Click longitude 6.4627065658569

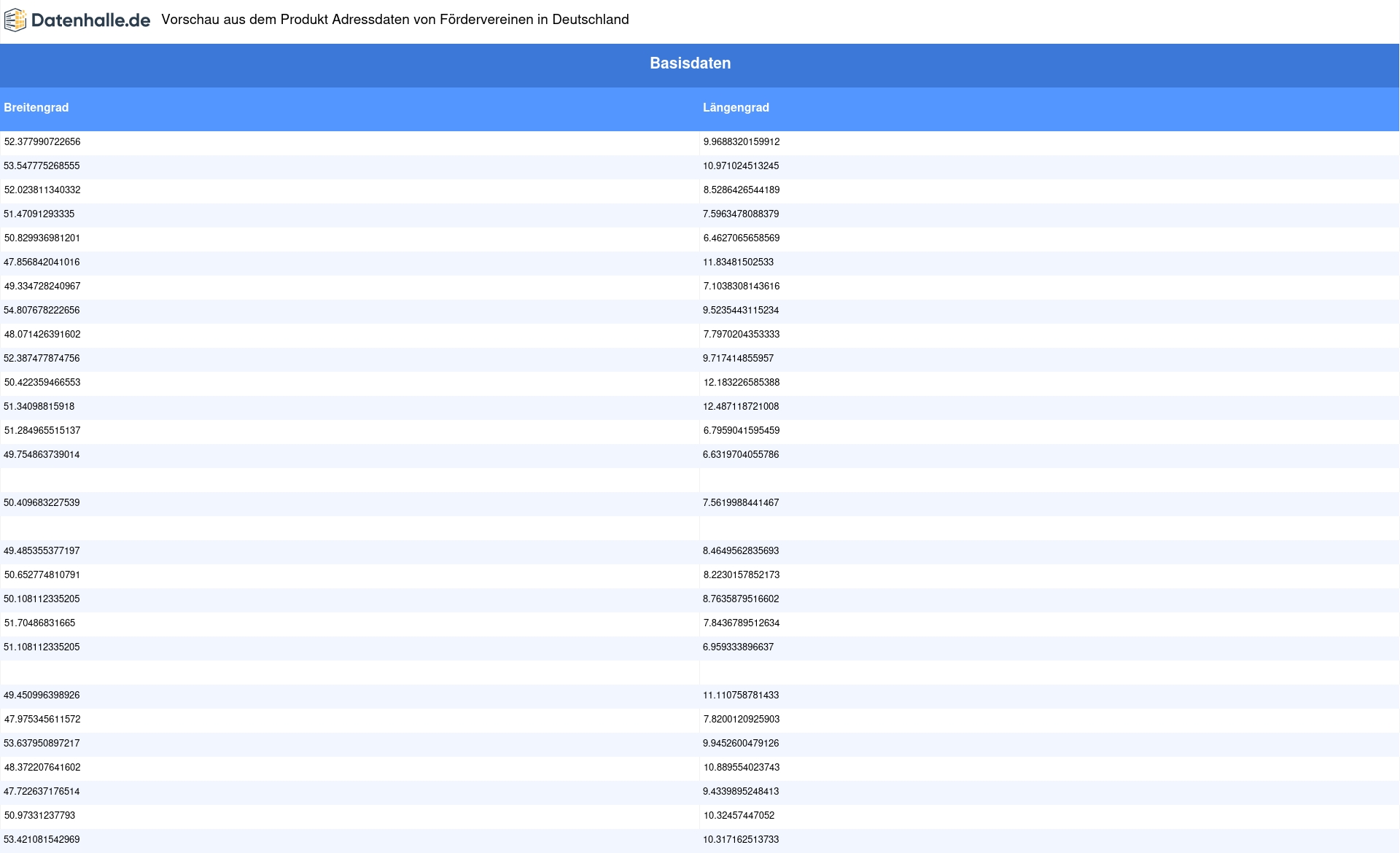click(x=741, y=238)
